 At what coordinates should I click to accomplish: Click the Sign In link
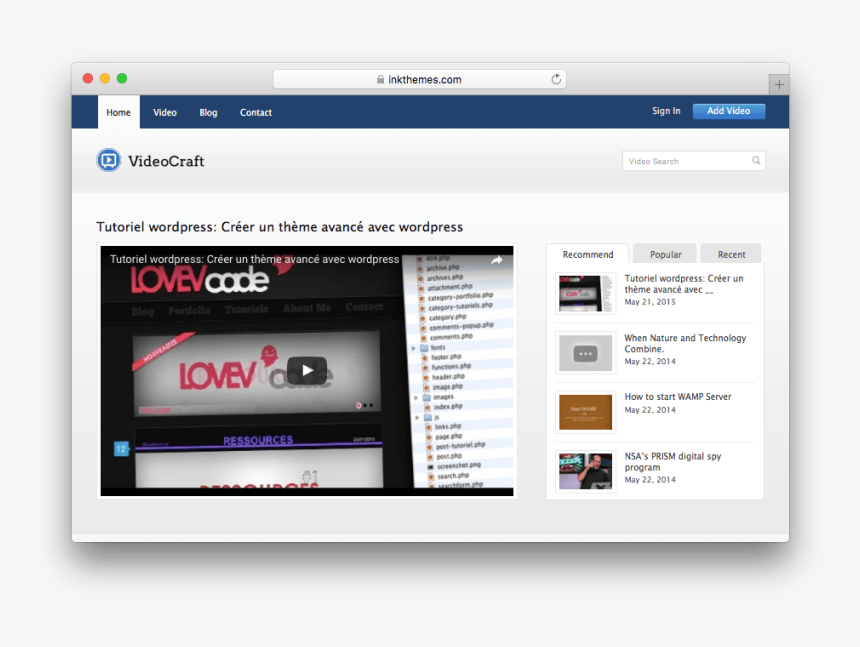click(x=666, y=111)
